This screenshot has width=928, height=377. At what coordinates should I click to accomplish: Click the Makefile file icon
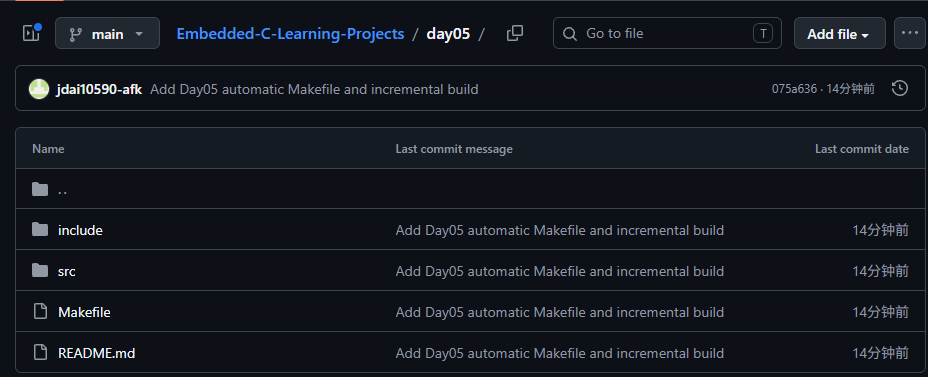[x=40, y=311]
